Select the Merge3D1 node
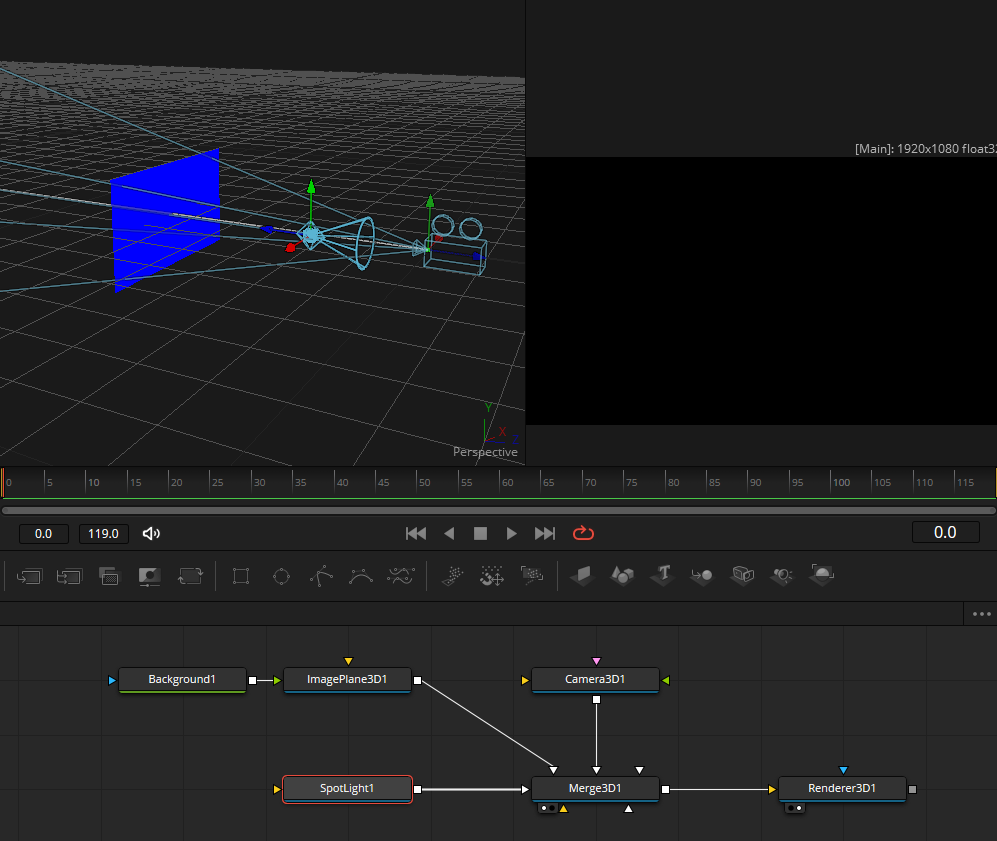Viewport: 997px width, 841px height. pyautogui.click(x=595, y=789)
